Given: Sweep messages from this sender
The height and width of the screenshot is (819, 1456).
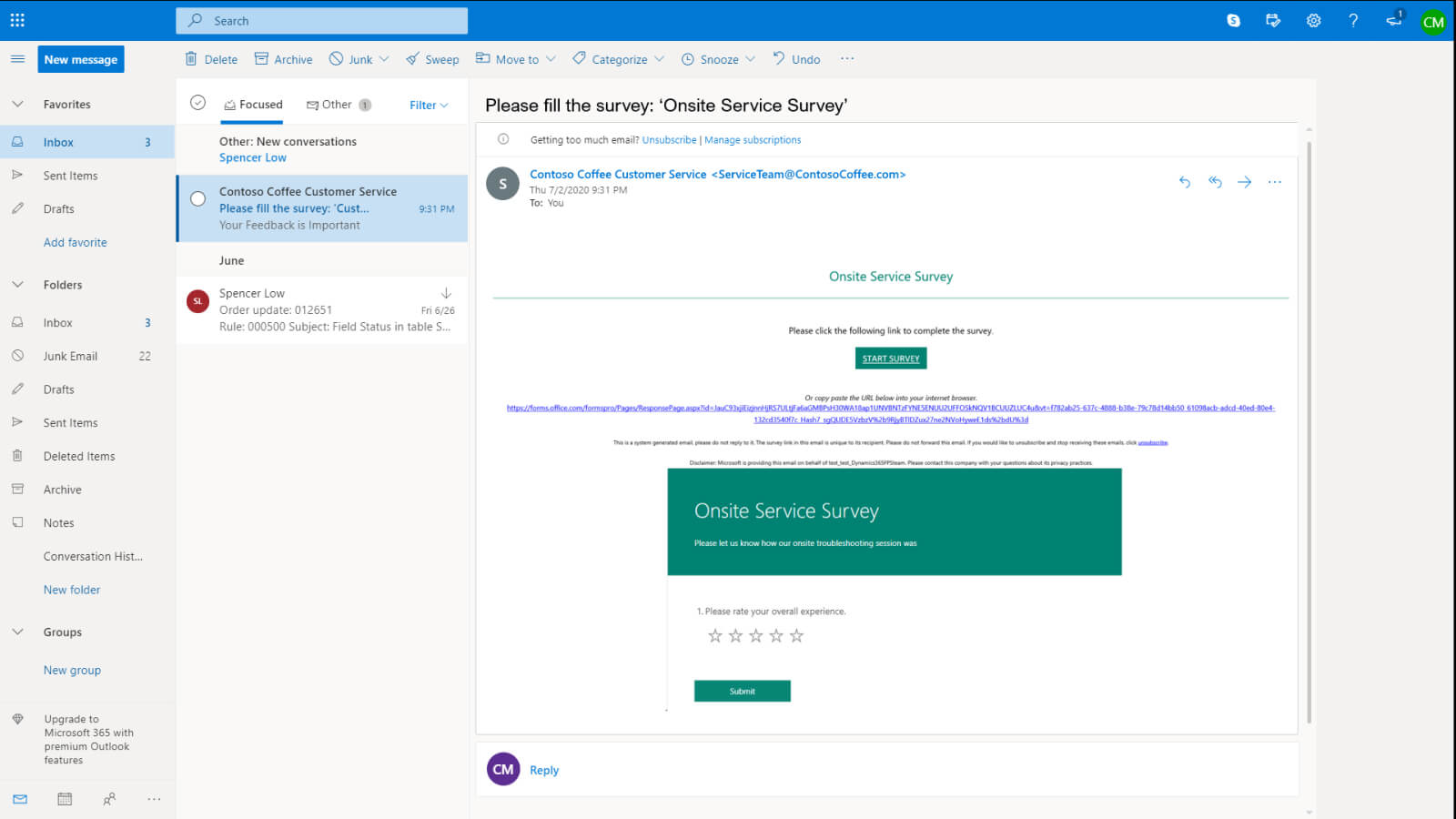Looking at the screenshot, I should (x=432, y=59).
